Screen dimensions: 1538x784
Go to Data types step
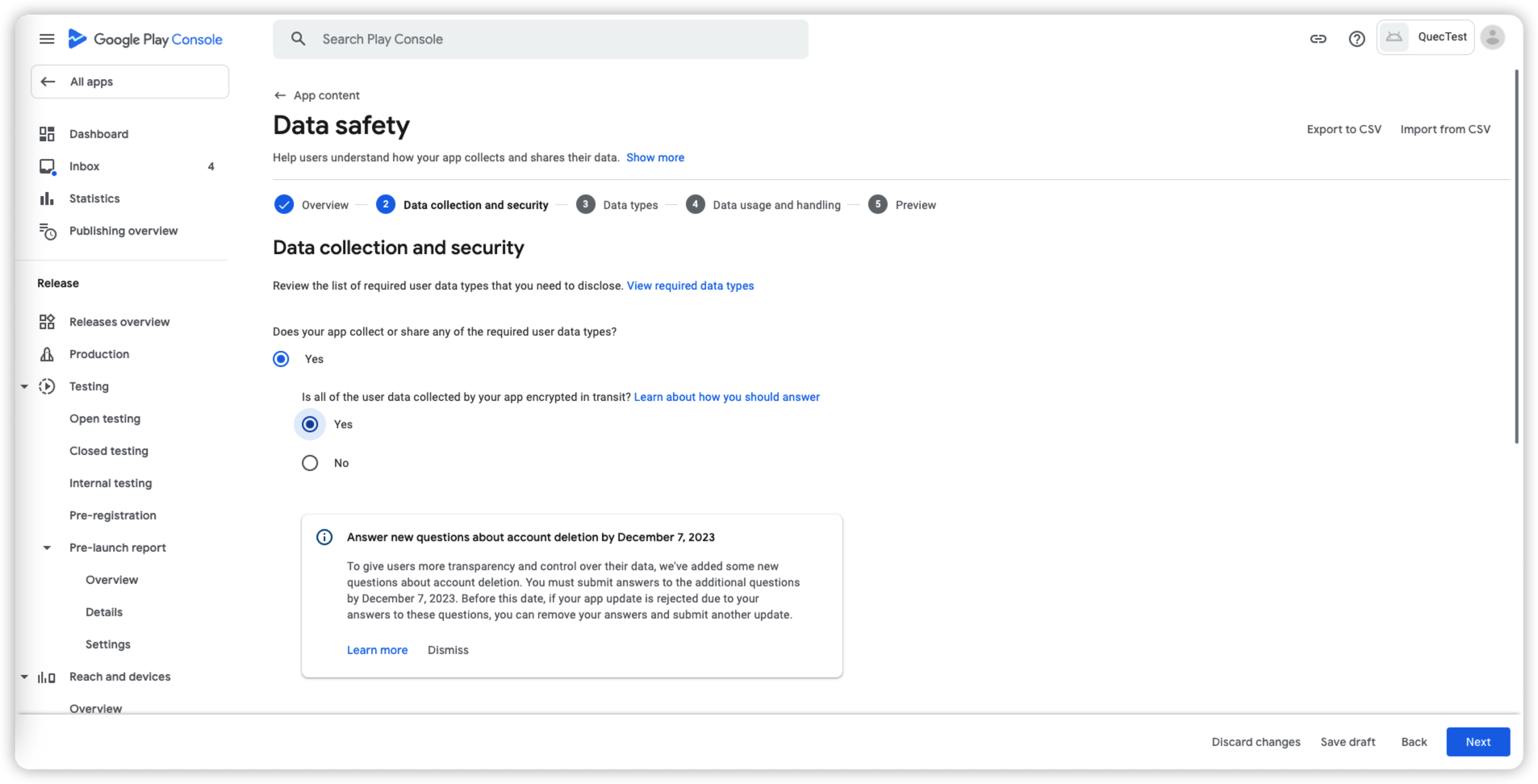tap(630, 205)
